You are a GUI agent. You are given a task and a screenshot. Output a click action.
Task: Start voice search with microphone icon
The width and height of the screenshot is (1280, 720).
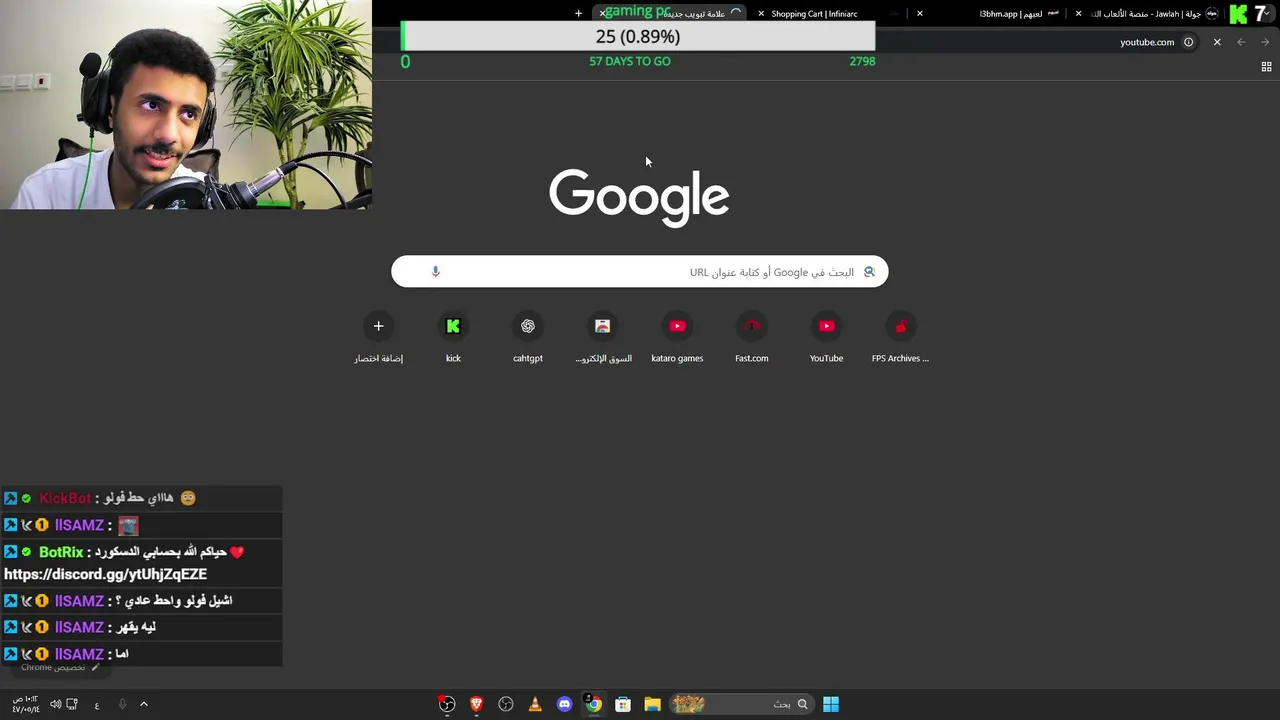(x=435, y=272)
